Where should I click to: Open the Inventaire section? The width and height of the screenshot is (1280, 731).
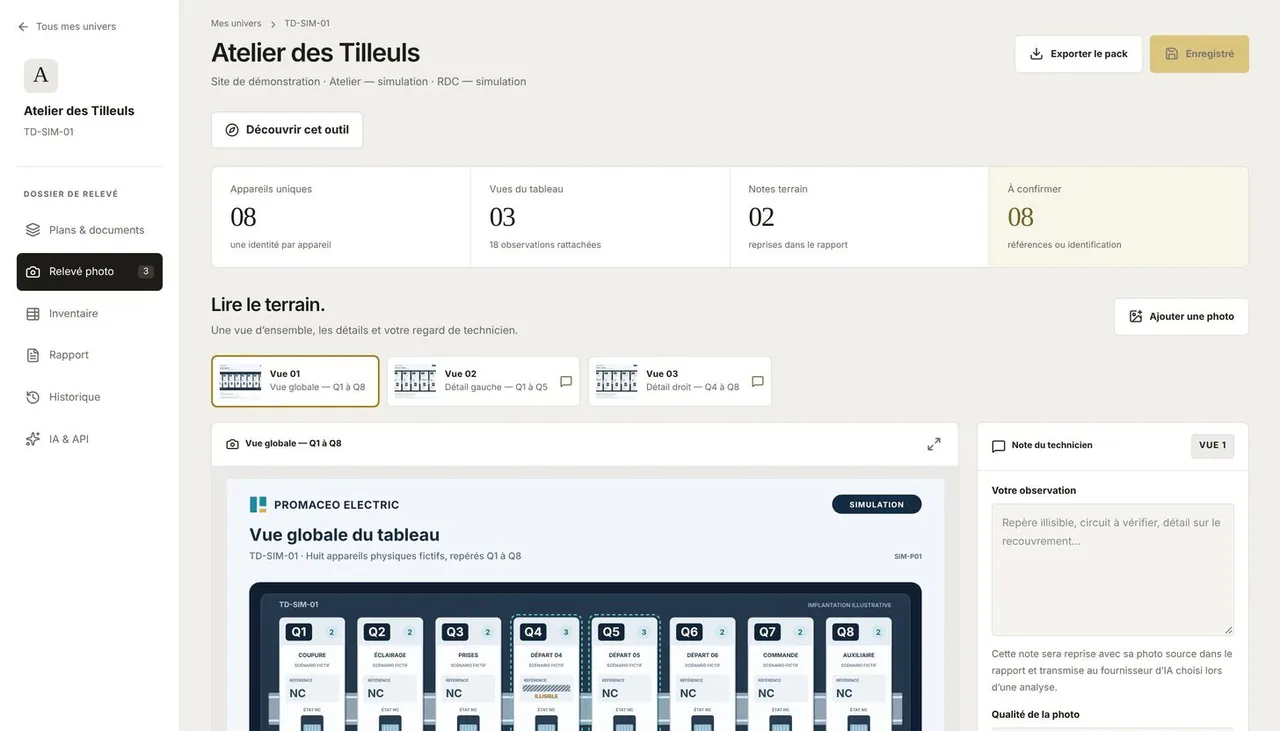point(89,314)
